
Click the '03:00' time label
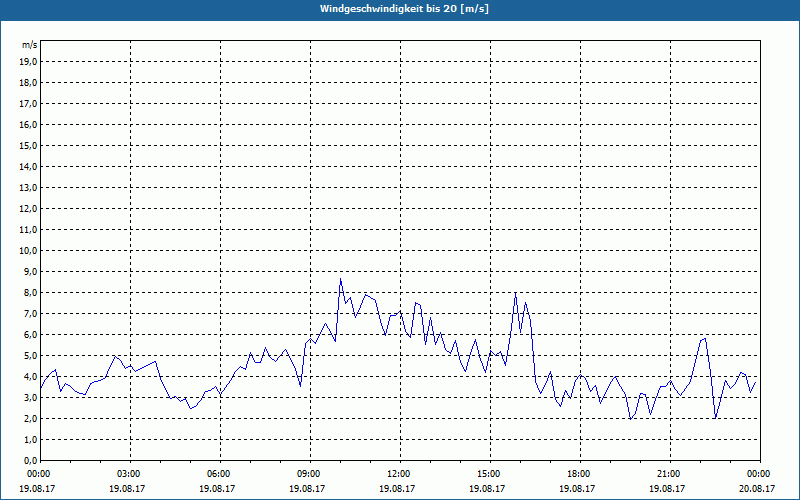point(130,474)
